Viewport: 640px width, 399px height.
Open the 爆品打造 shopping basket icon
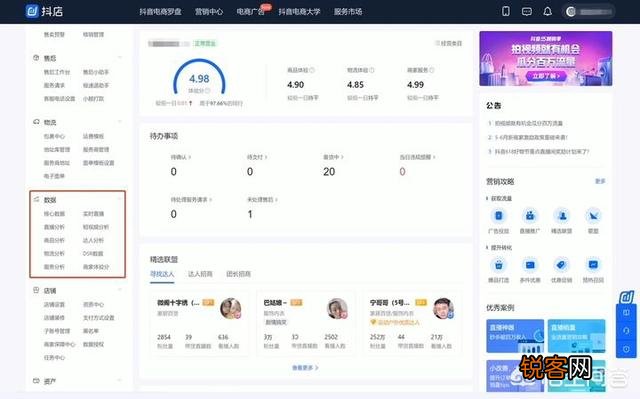[498, 265]
